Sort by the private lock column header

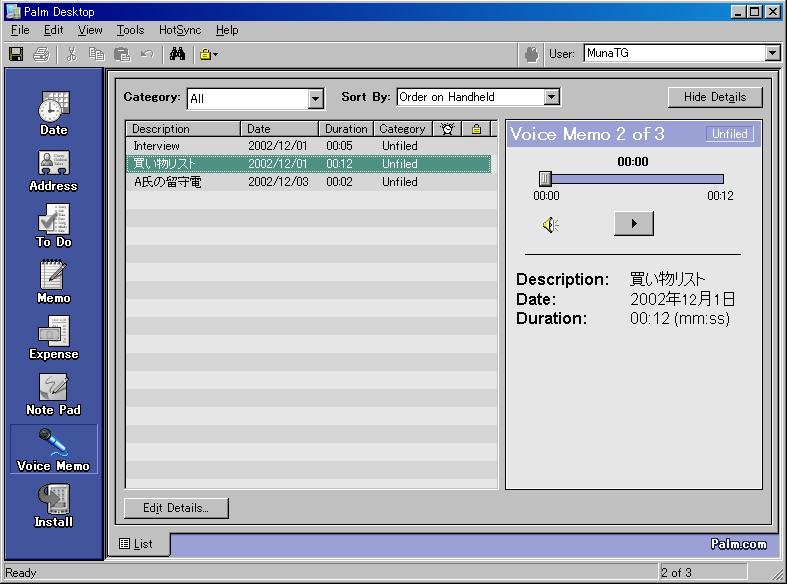476,129
